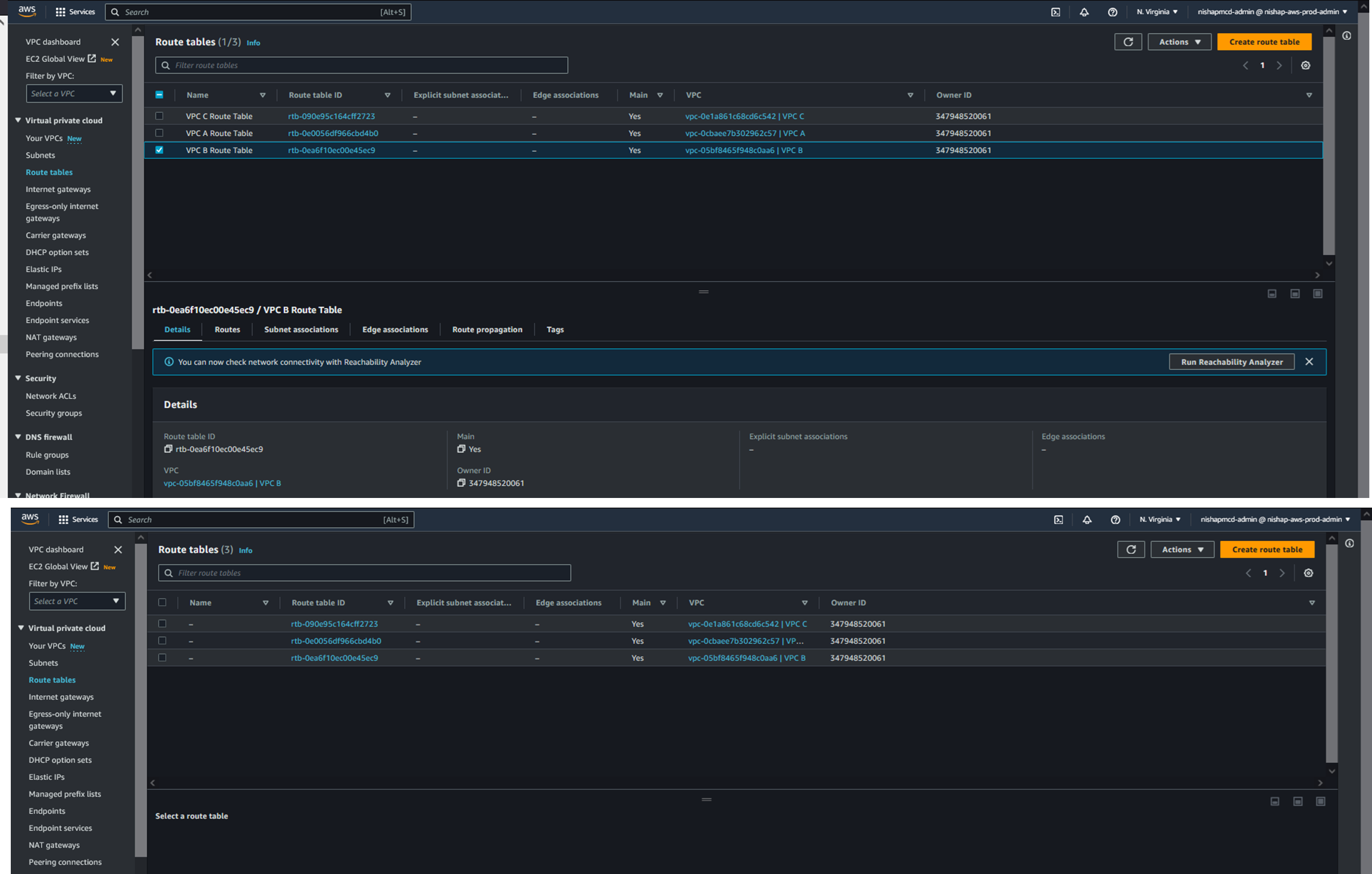Viewport: 1372px width, 874px height.
Task: Click the Create route table button
Action: coord(1264,41)
